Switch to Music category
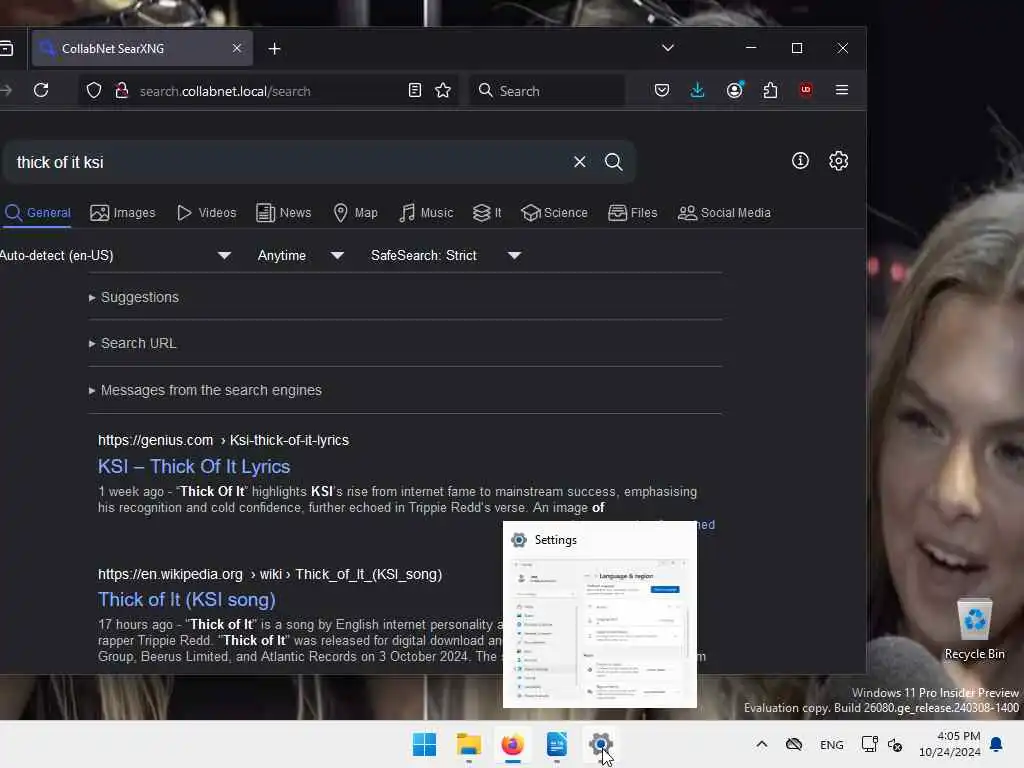The height and width of the screenshot is (768, 1024). pyautogui.click(x=426, y=213)
